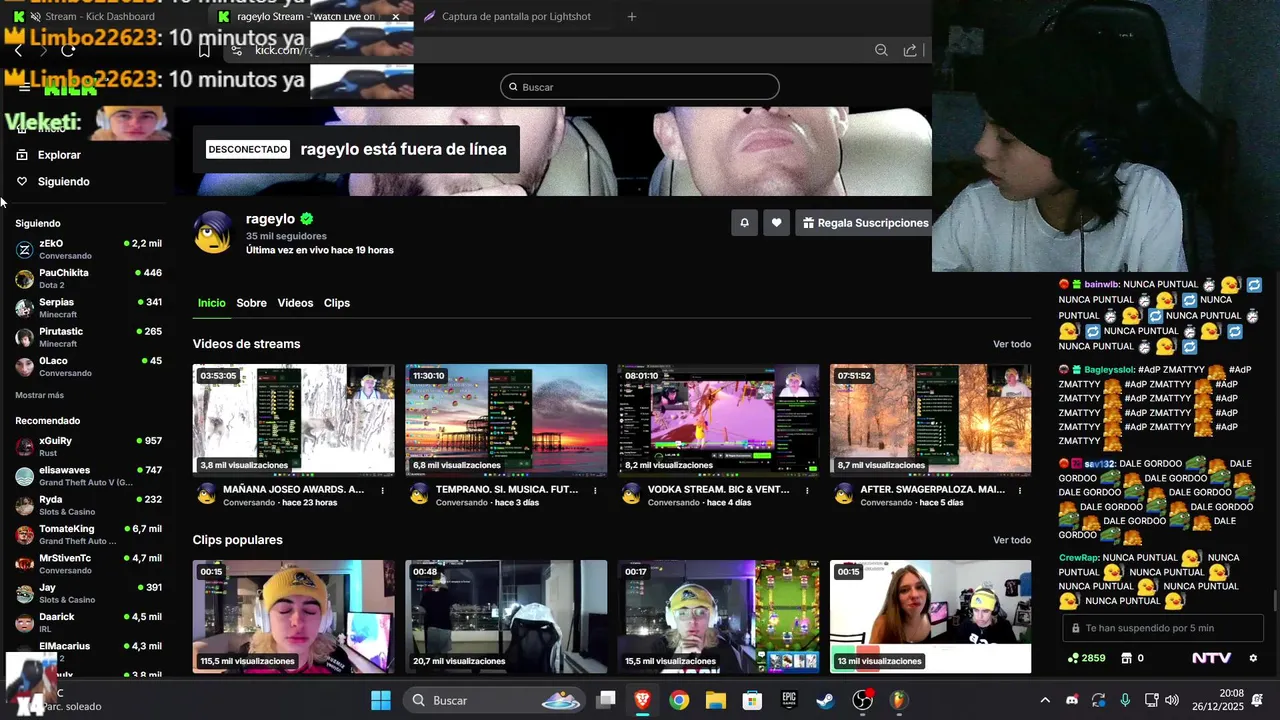Screen dimensions: 1280x720
Task: Open recommended channel Jay
Action: [88, 593]
